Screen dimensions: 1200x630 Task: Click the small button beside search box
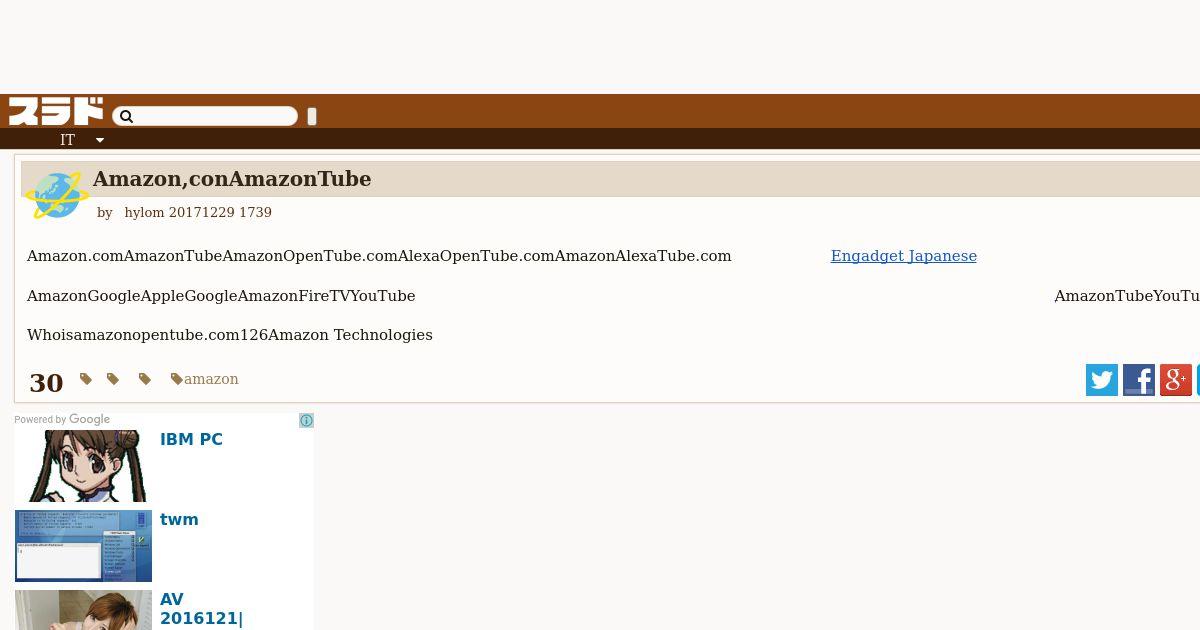tap(312, 117)
